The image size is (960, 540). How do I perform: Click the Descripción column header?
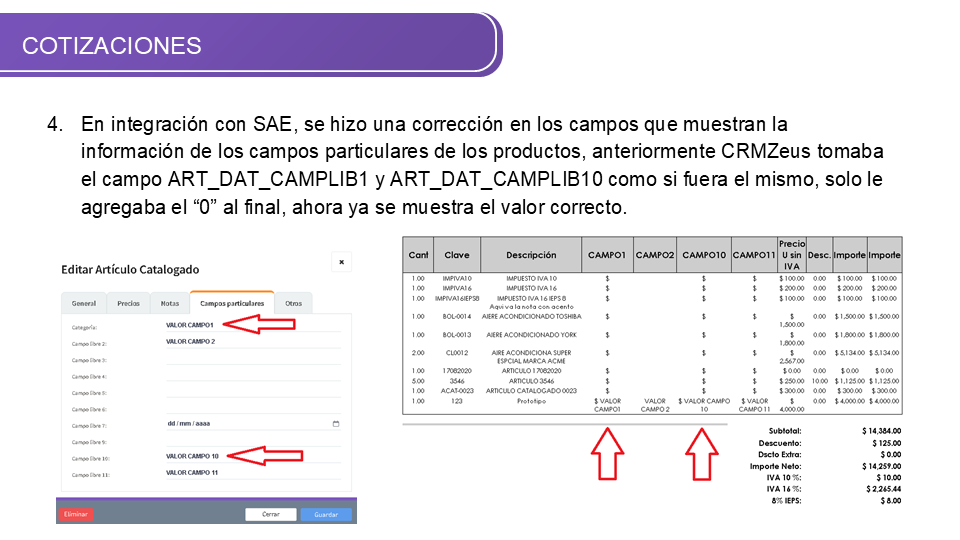(531, 255)
